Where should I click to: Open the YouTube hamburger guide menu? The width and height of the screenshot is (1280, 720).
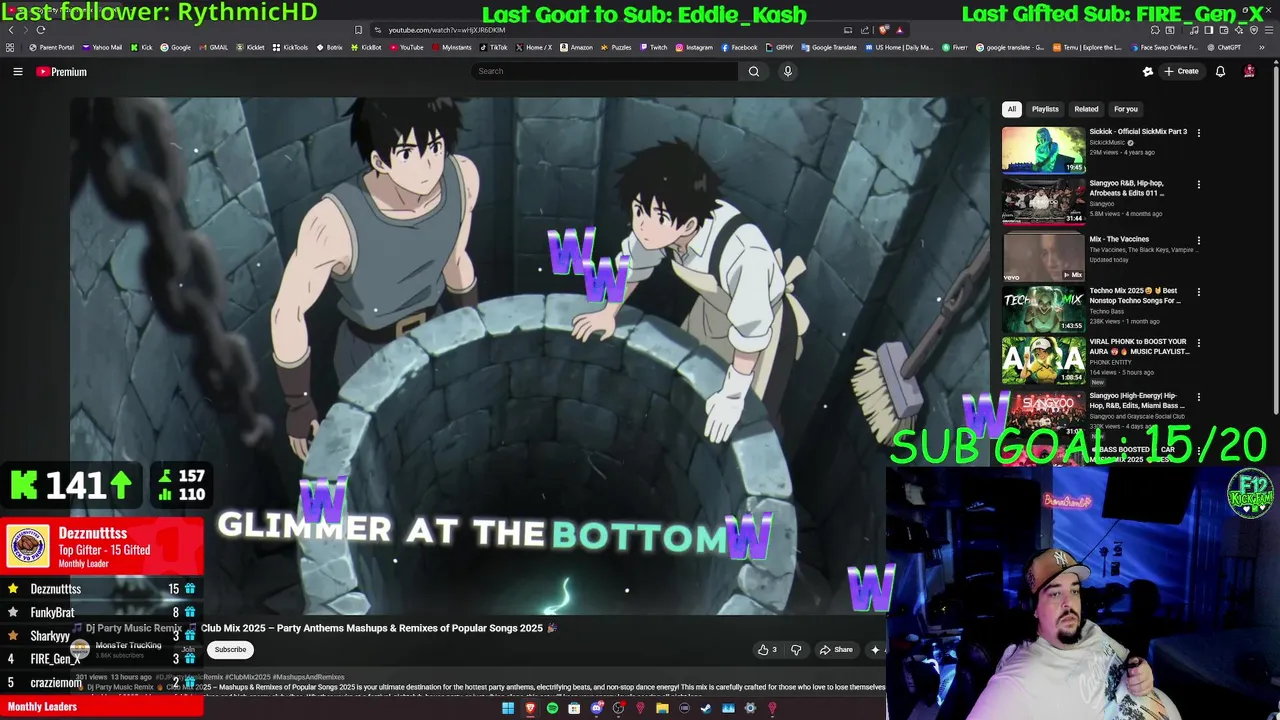[17, 71]
